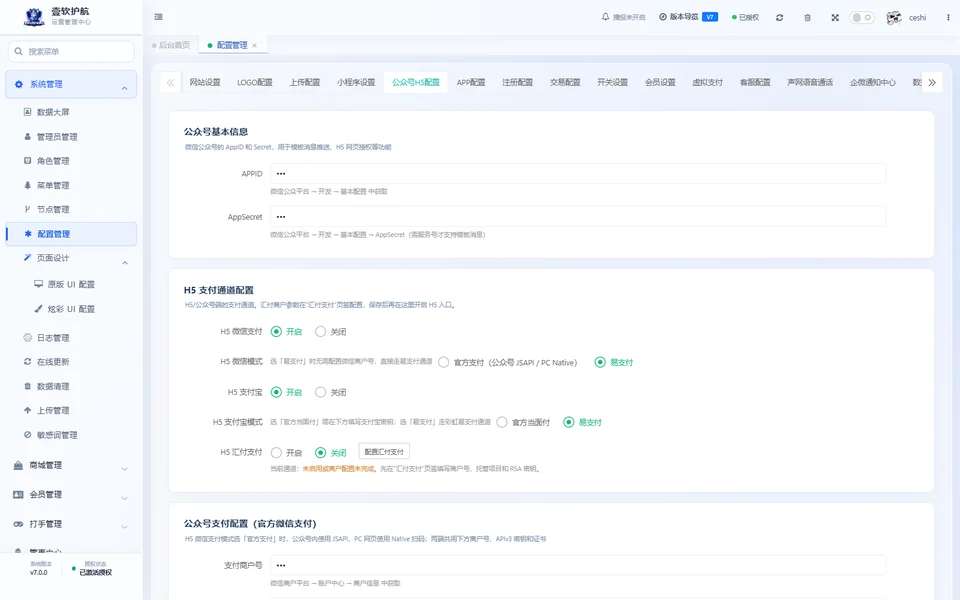This screenshot has width=960, height=600.
Task: Switch to the APP配置 tab
Action: [471, 82]
